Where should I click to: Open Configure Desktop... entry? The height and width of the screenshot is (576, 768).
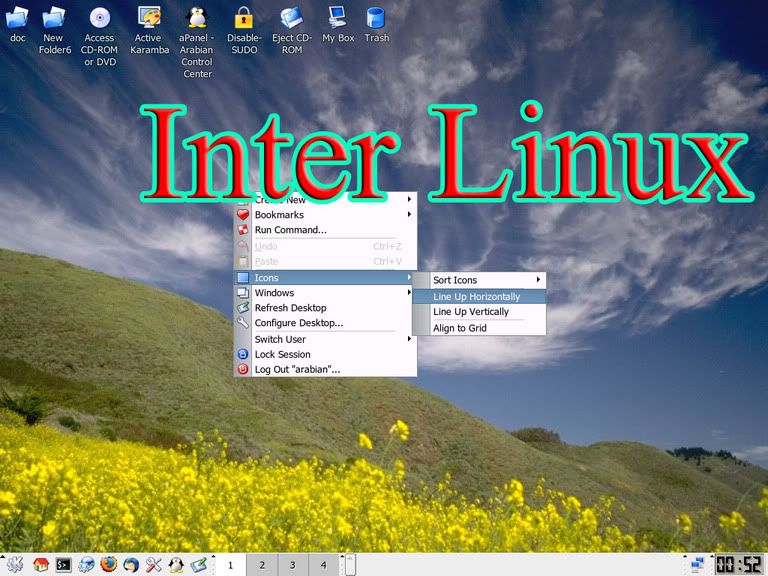tap(325, 323)
